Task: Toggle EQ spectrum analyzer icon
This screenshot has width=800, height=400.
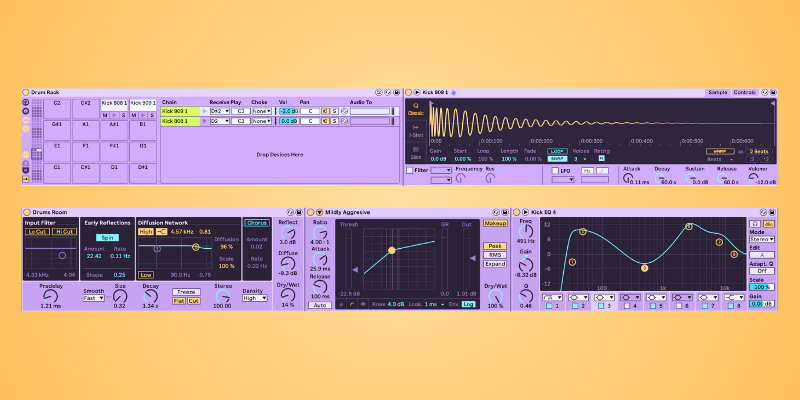Action: pyautogui.click(x=767, y=224)
